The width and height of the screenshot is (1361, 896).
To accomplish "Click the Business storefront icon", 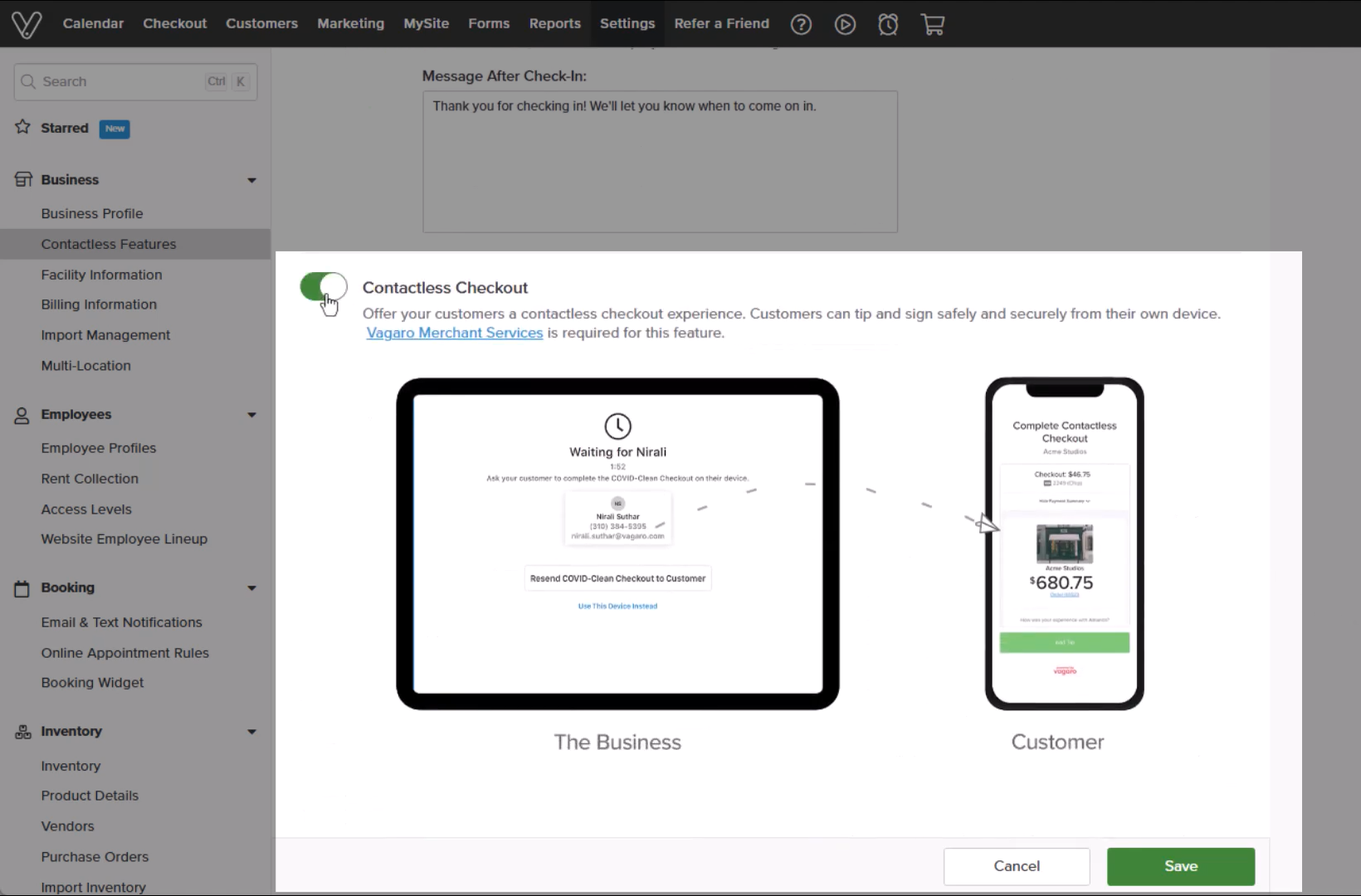I will coord(23,179).
